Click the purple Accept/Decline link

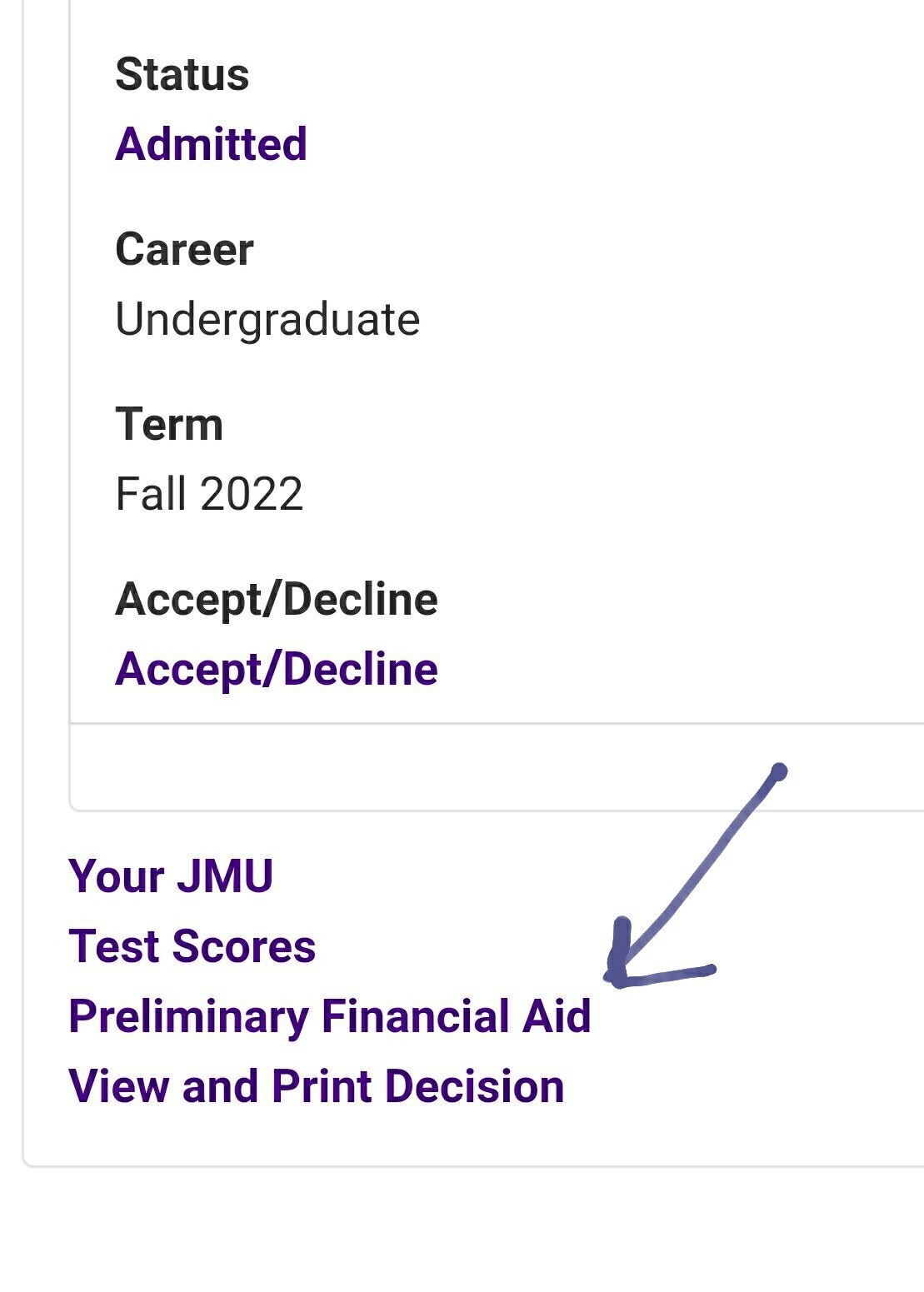pyautogui.click(x=276, y=669)
